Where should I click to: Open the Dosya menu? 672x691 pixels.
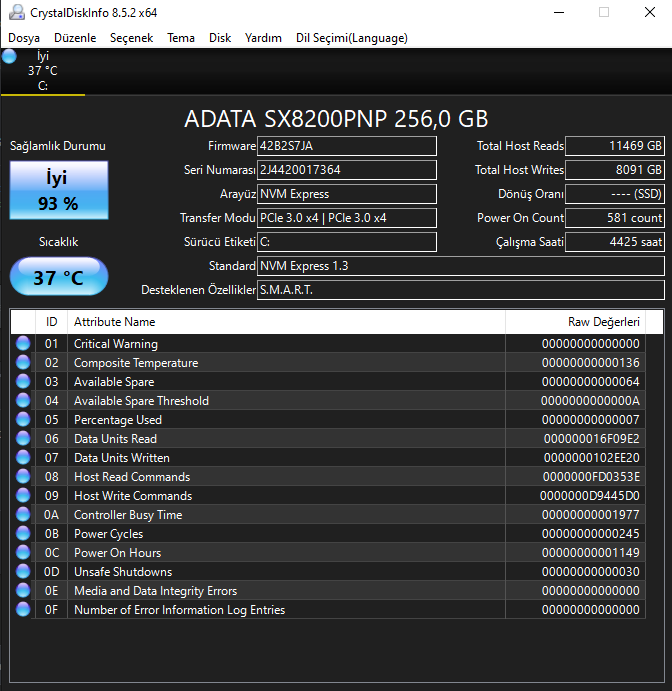coord(24,38)
